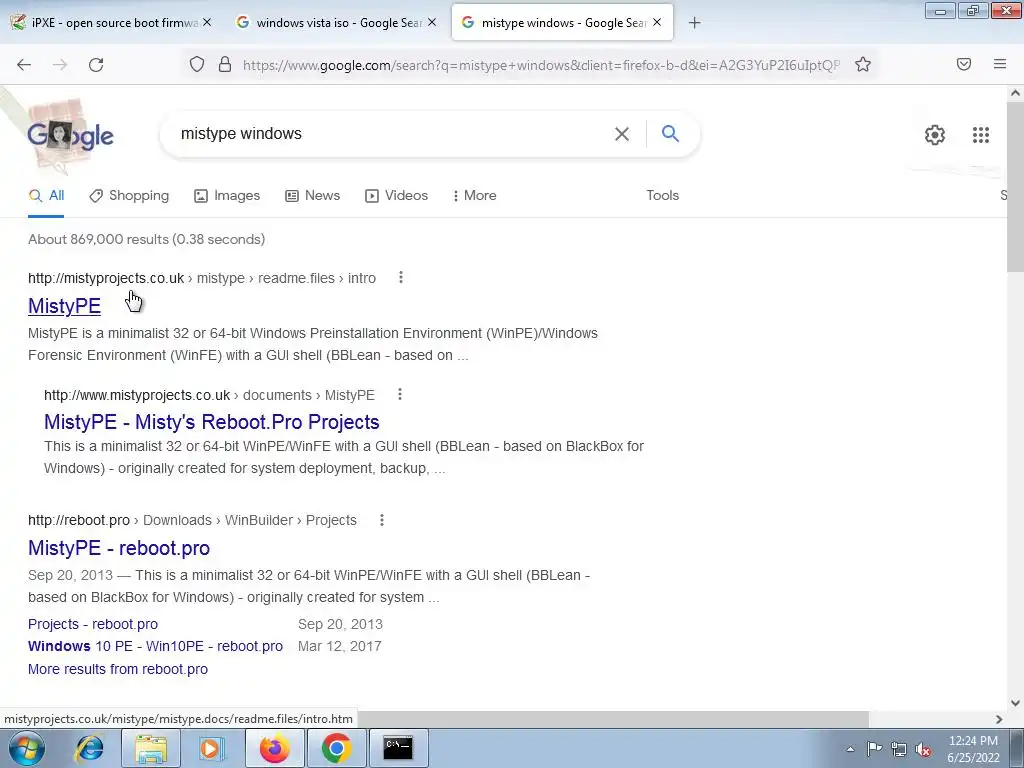Go to Google home via the doodle logo
1024x768 pixels.
tap(71, 136)
